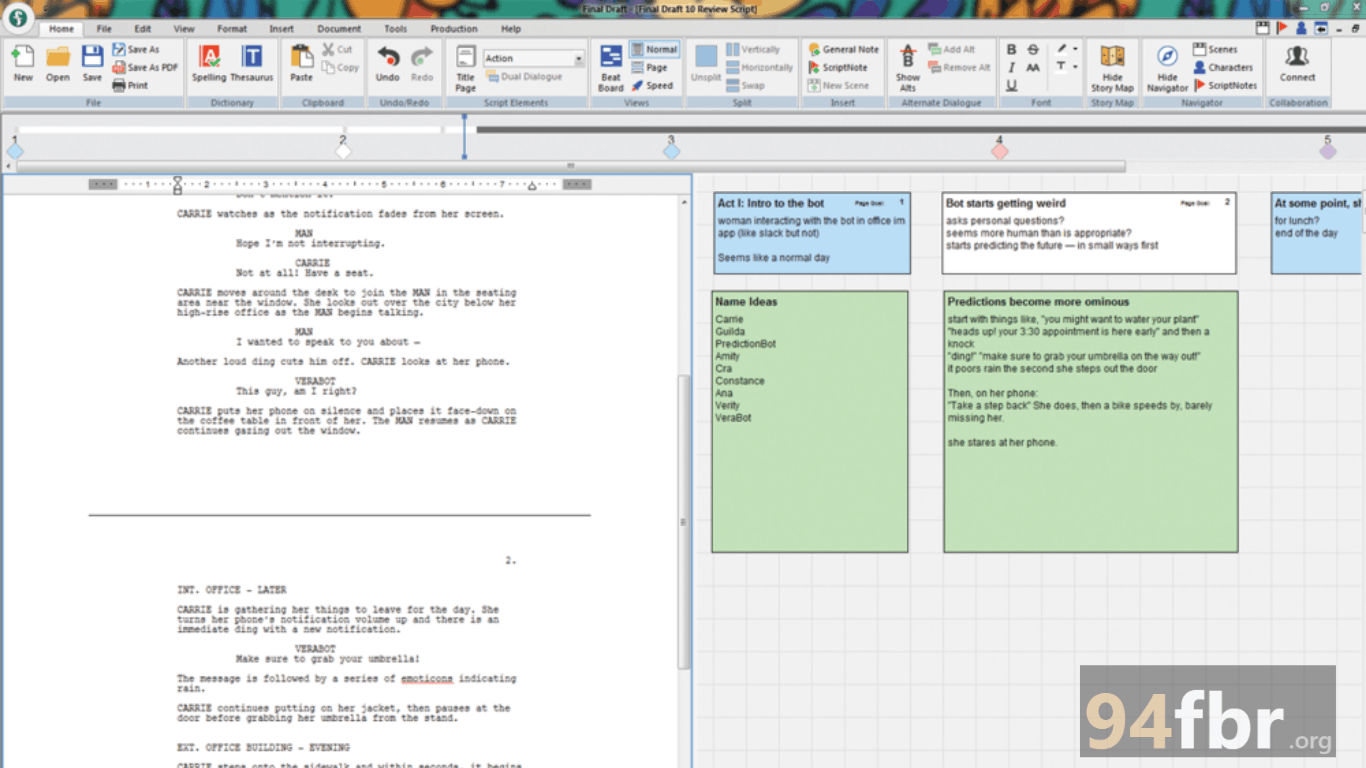Open the Edit ribbon tab
This screenshot has height=768, width=1366.
(142, 29)
